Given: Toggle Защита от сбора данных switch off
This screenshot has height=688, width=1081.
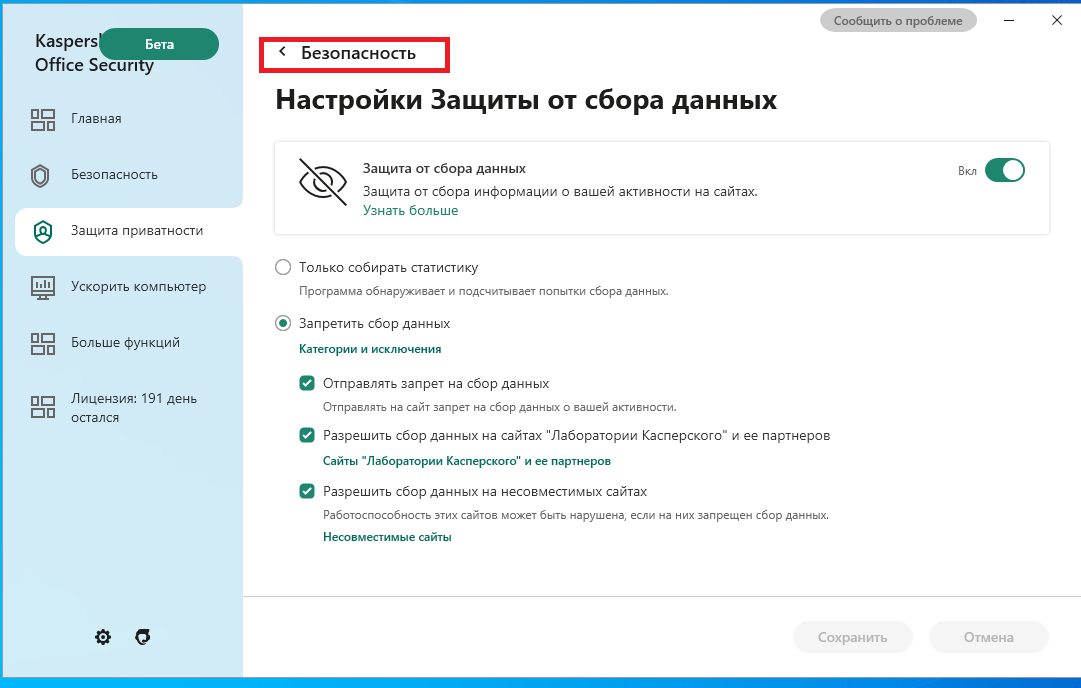Looking at the screenshot, I should (1004, 170).
